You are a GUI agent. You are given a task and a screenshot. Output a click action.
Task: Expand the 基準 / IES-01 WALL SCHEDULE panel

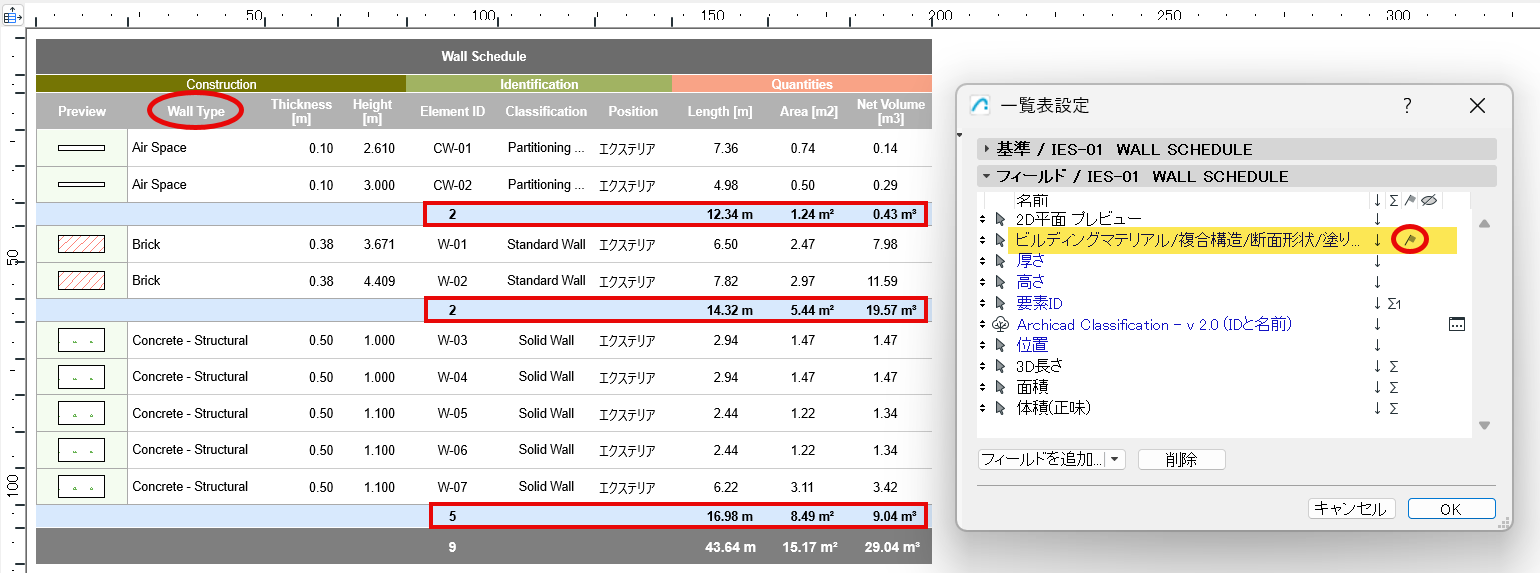[x=1237, y=149]
